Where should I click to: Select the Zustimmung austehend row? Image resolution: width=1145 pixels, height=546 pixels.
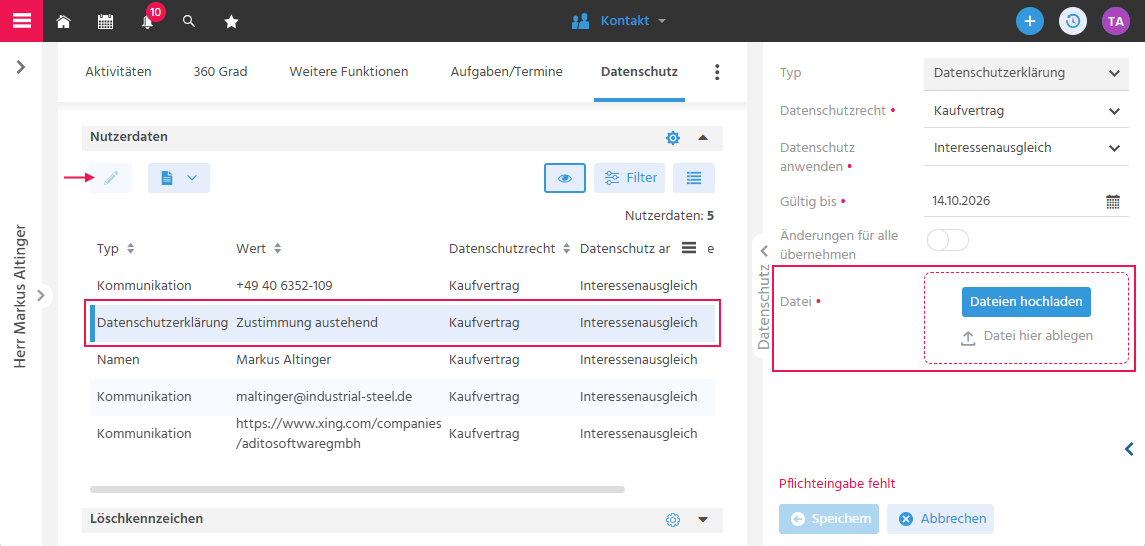pyautogui.click(x=402, y=323)
